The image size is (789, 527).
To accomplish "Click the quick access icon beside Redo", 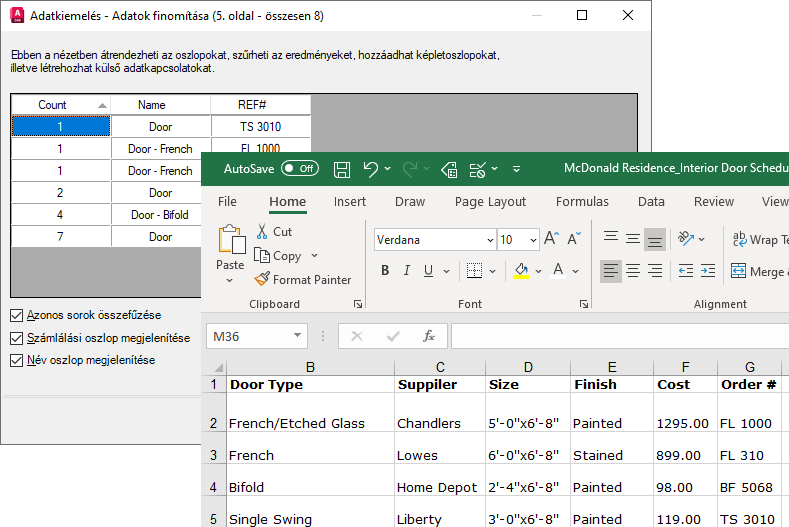I will [x=449, y=169].
